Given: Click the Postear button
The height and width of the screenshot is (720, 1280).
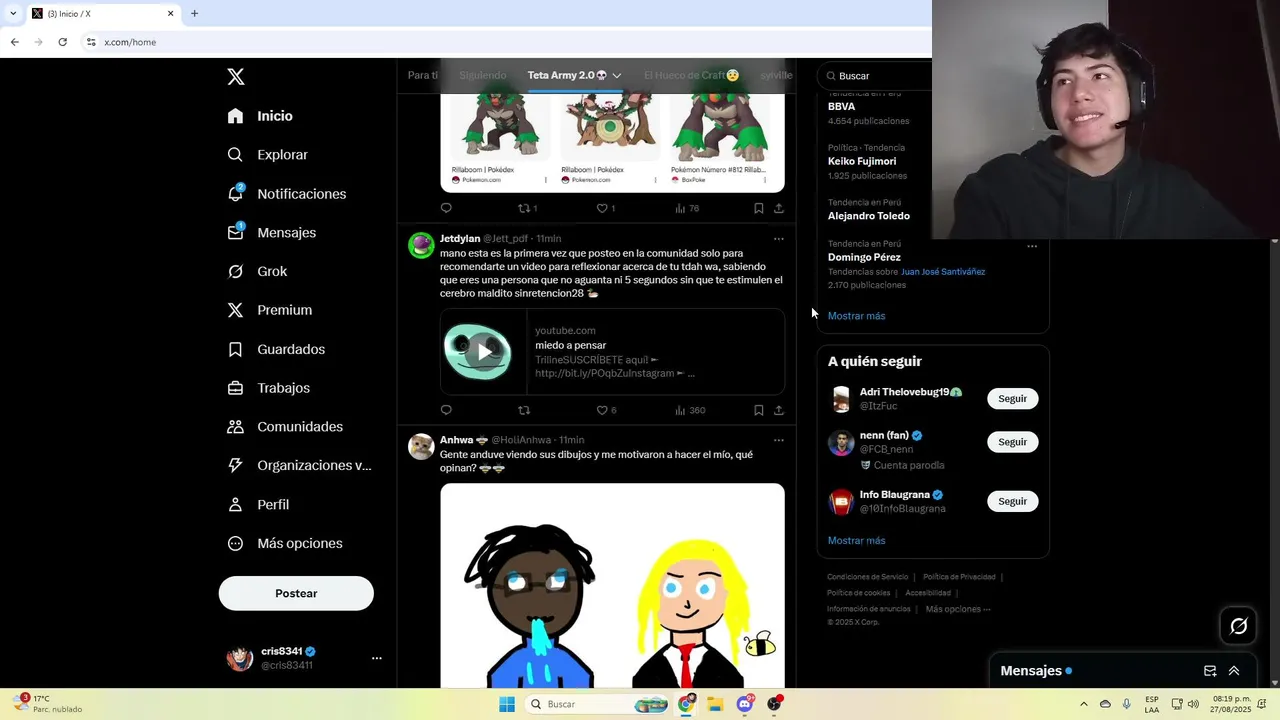Looking at the screenshot, I should (296, 593).
